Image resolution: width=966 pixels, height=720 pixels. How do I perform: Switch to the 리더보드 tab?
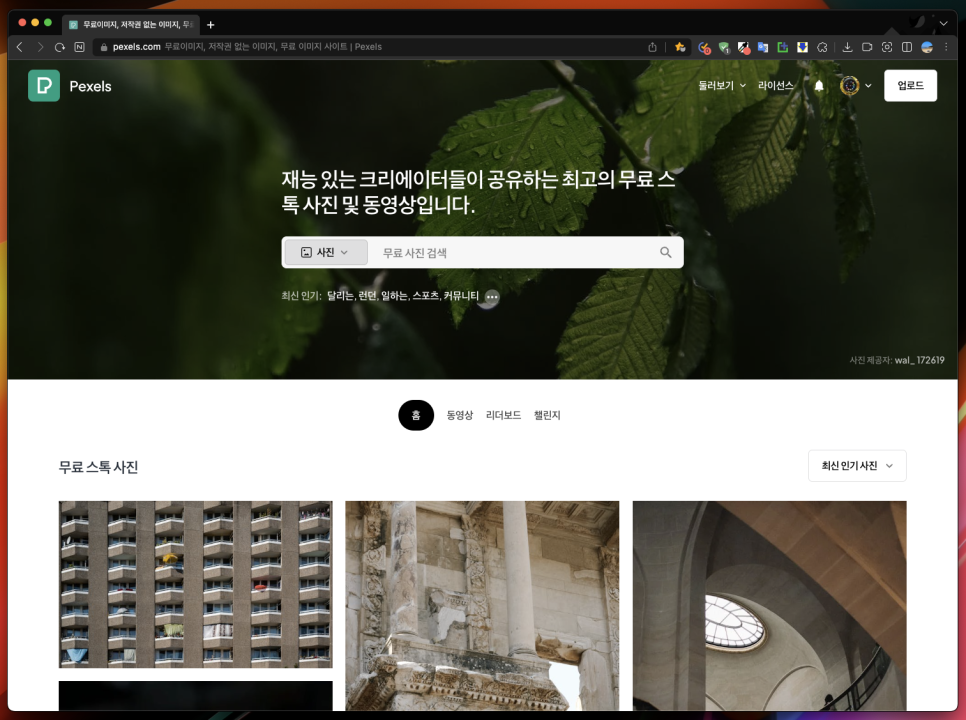tap(503, 415)
